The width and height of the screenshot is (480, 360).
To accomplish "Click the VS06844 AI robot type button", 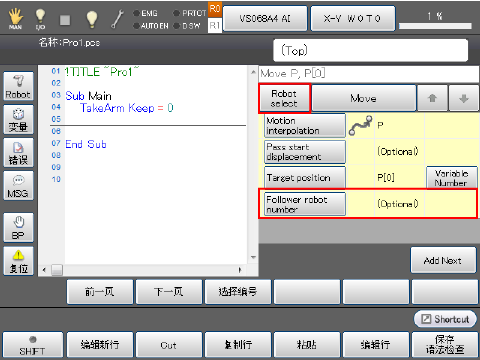I will pyautogui.click(x=265, y=18).
